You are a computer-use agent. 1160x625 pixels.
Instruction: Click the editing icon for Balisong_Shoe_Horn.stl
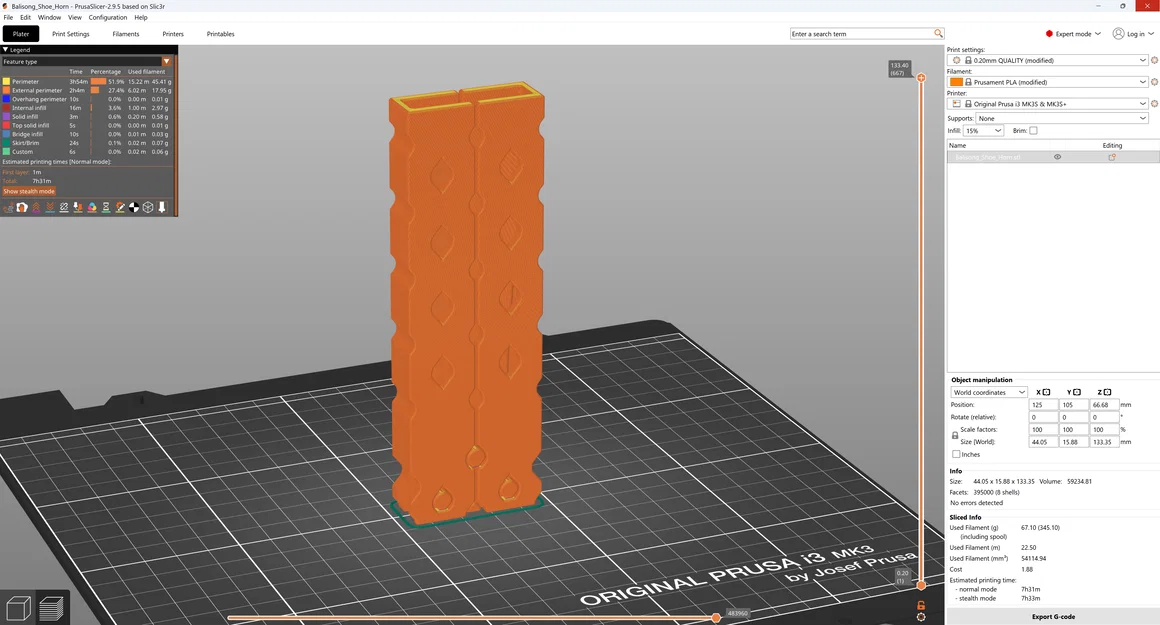coord(1112,157)
